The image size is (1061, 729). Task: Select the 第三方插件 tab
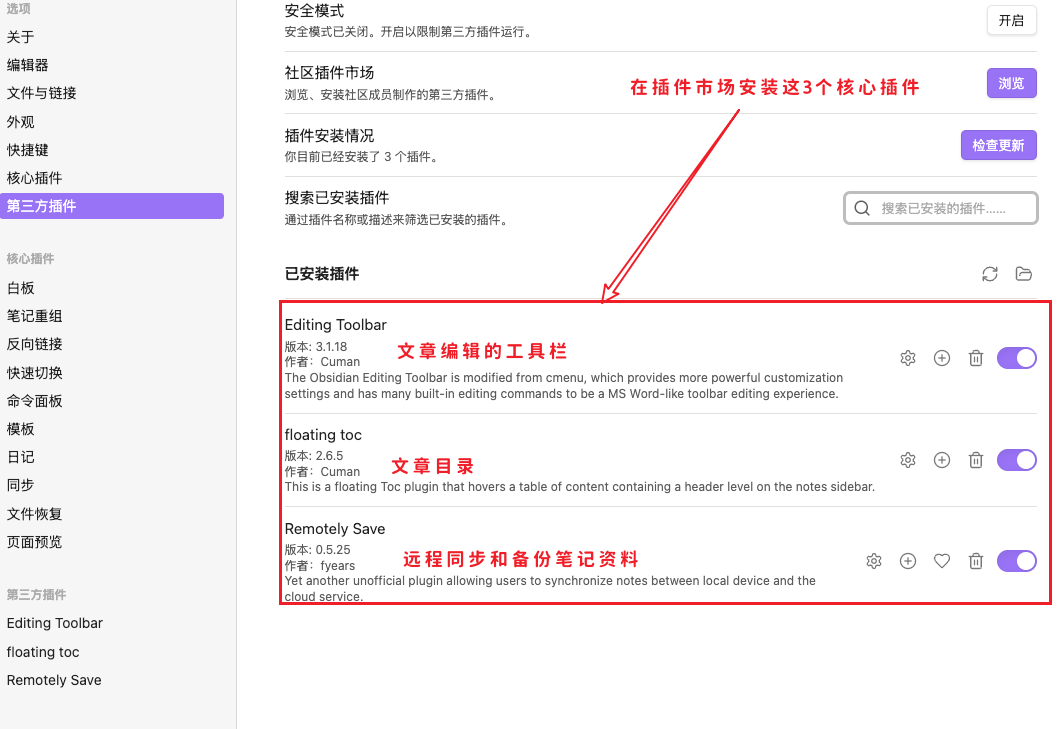[112, 206]
